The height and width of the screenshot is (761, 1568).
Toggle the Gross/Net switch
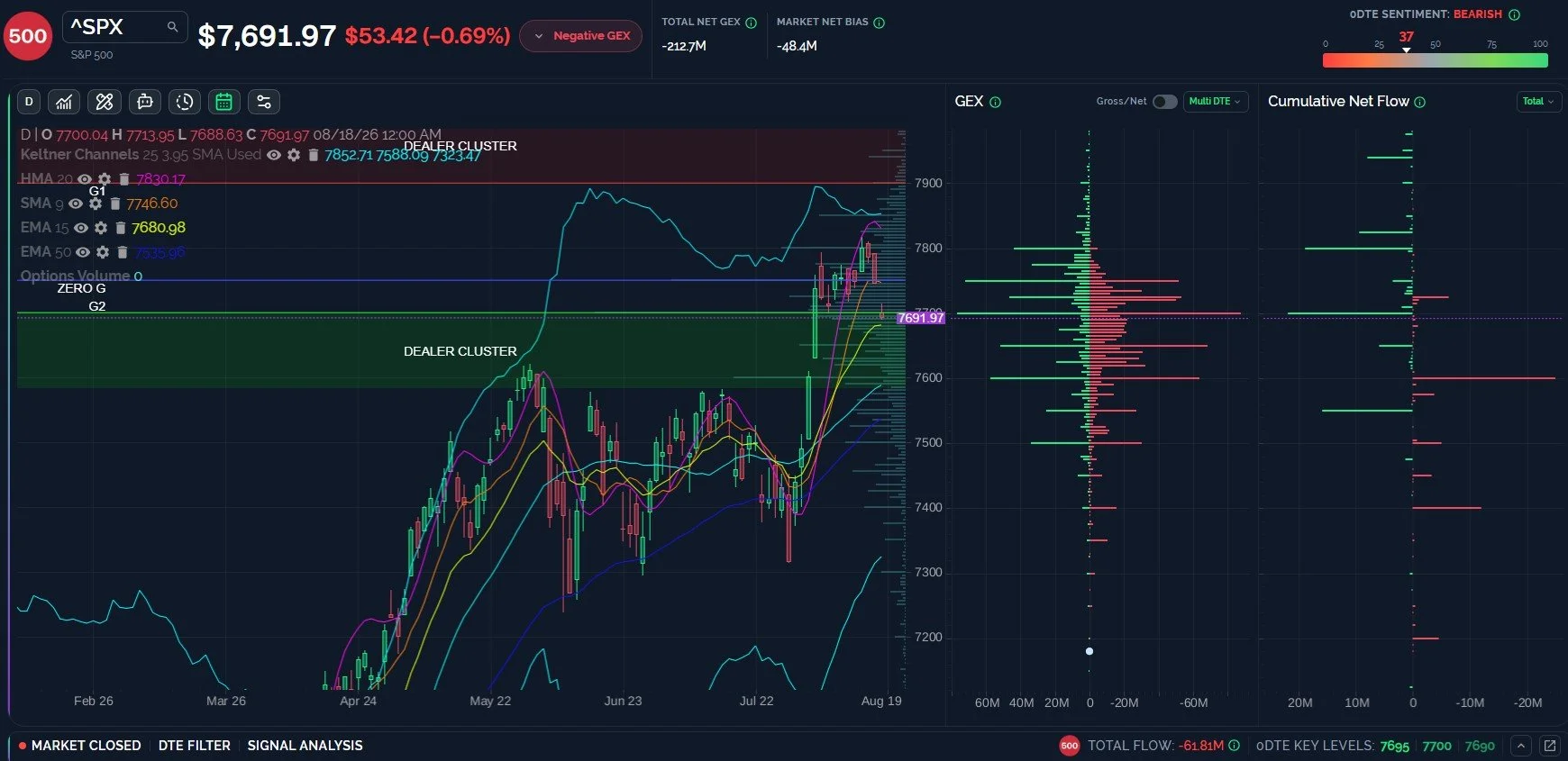[x=1164, y=102]
